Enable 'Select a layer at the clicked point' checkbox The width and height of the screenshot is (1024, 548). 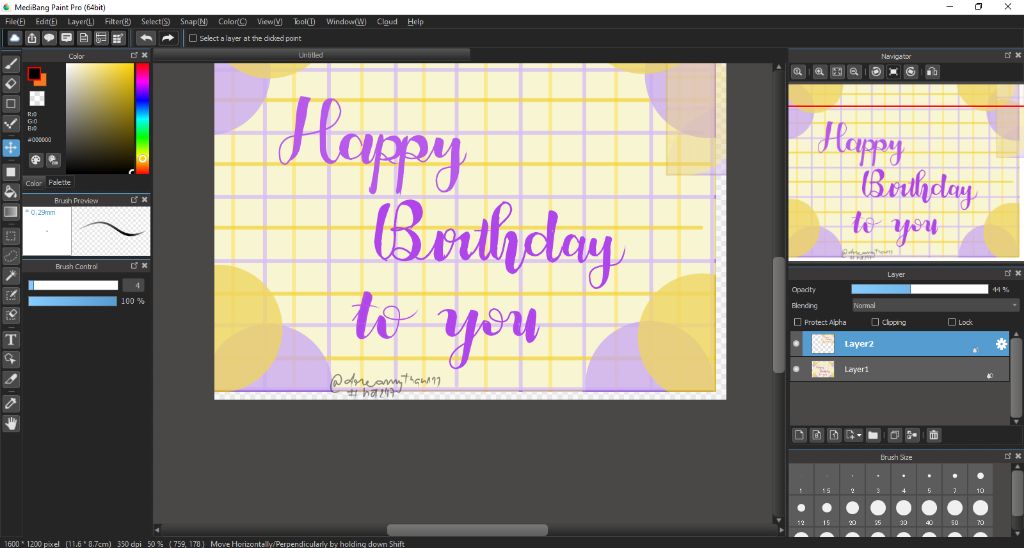click(x=193, y=39)
